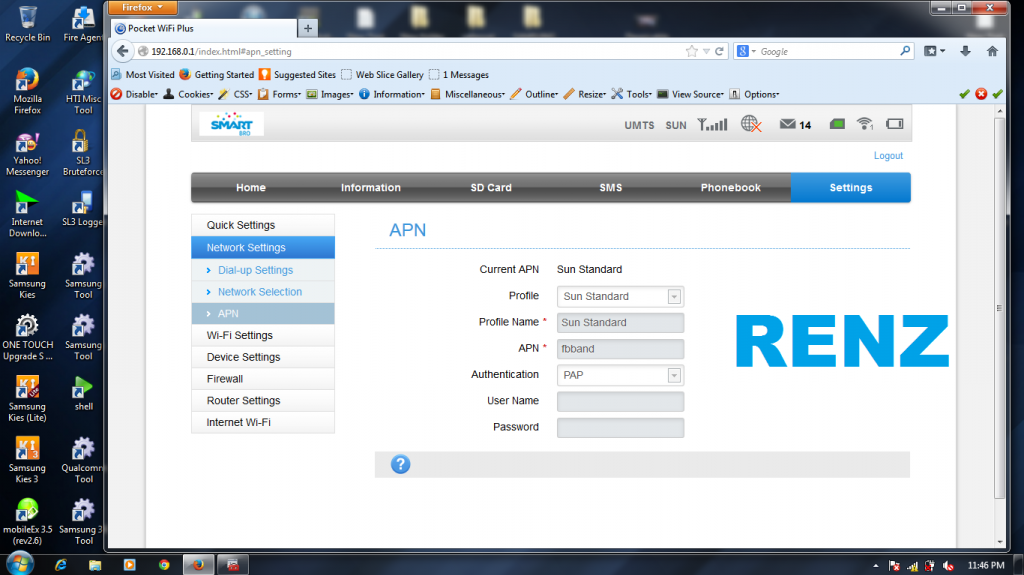Expand the Images web developer menu
Image resolution: width=1024 pixels, height=575 pixels.
click(x=330, y=94)
